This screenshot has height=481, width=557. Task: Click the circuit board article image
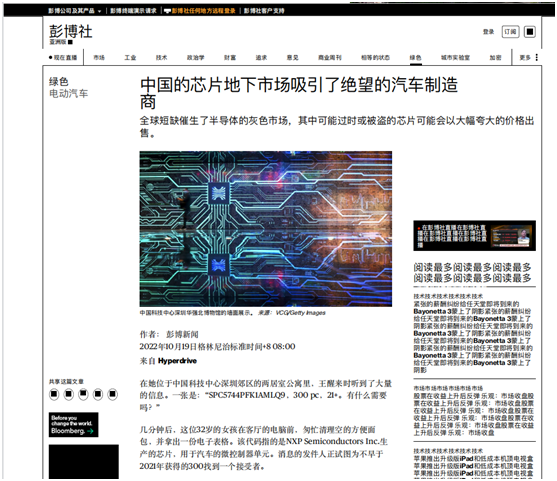[x=266, y=229]
